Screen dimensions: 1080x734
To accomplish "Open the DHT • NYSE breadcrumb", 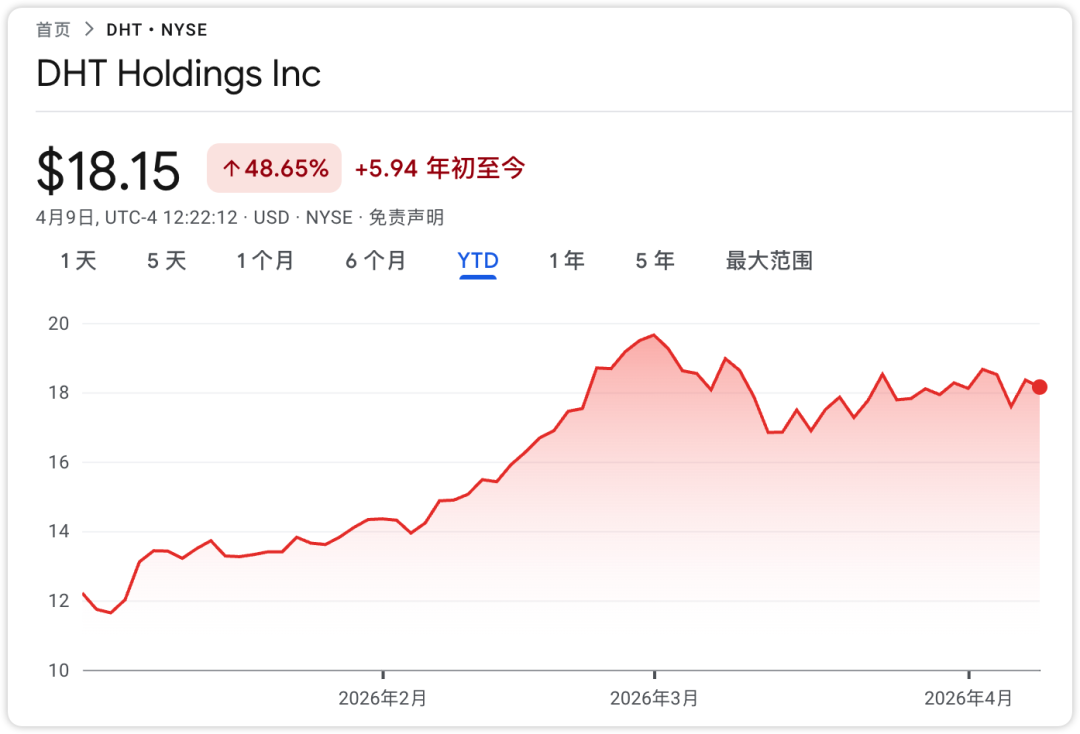I will pyautogui.click(x=157, y=30).
